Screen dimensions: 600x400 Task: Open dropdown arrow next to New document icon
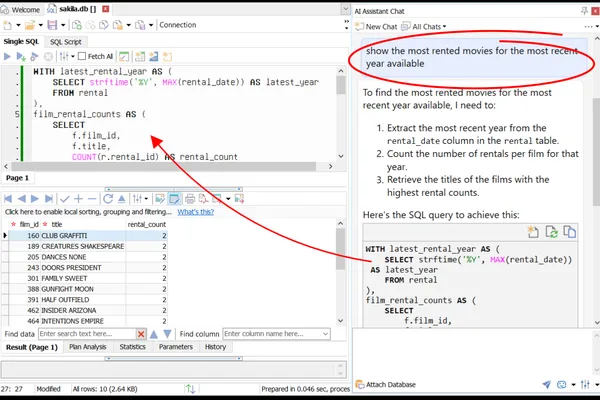[18, 25]
